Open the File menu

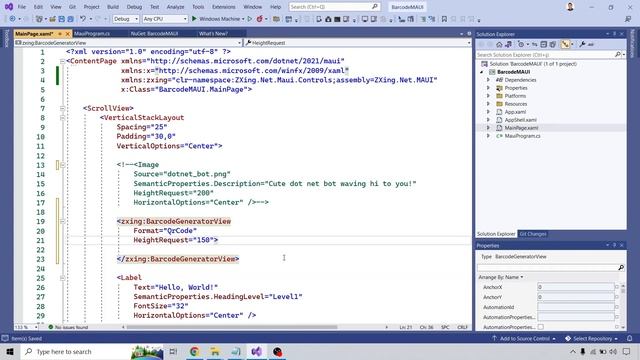(22, 7)
